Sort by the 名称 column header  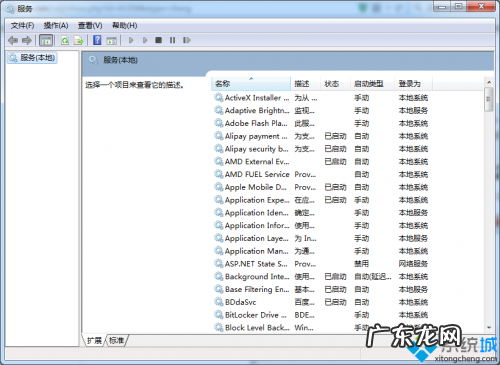click(x=251, y=84)
